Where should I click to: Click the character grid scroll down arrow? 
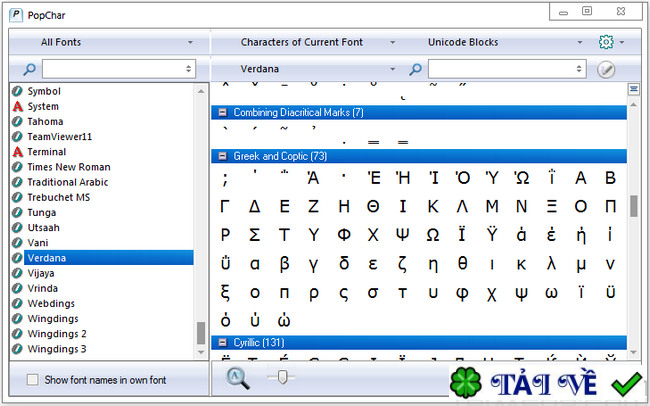coord(633,353)
